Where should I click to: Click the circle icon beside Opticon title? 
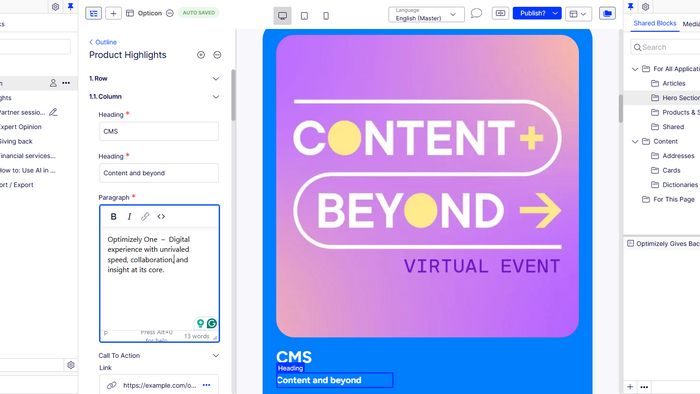tap(170, 13)
